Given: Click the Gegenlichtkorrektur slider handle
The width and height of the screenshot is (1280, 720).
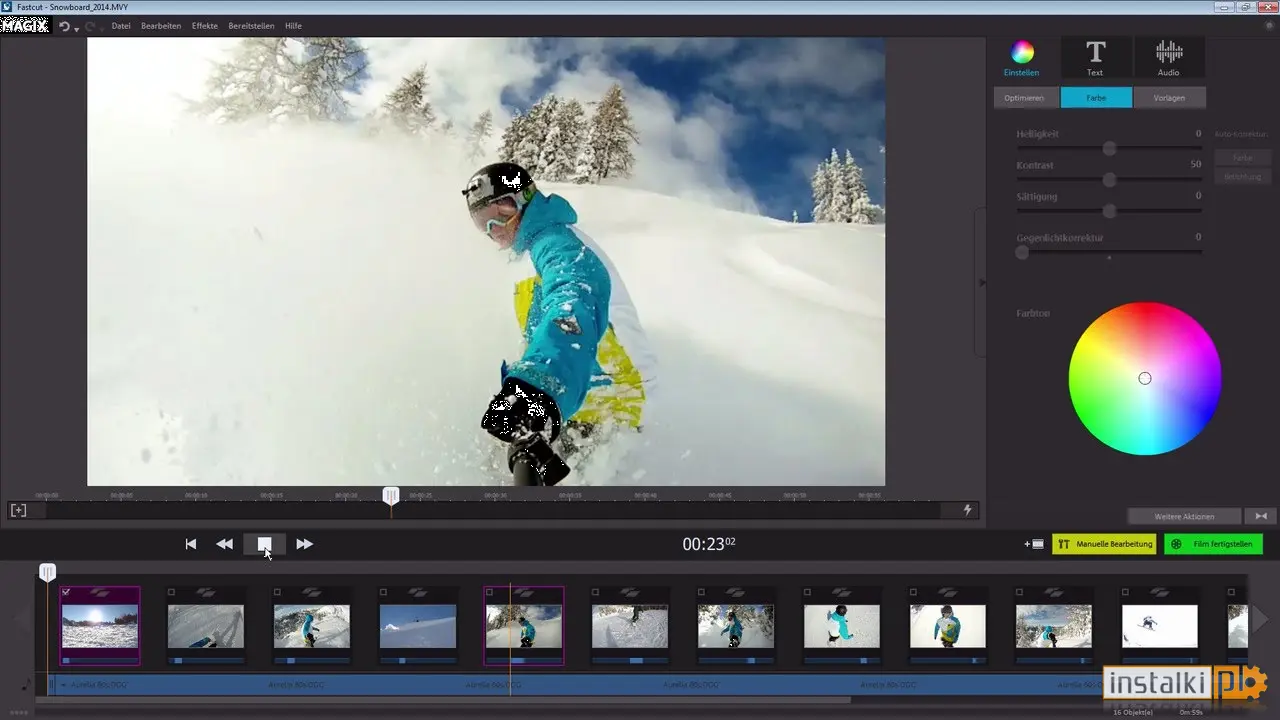Looking at the screenshot, I should click(x=1022, y=252).
